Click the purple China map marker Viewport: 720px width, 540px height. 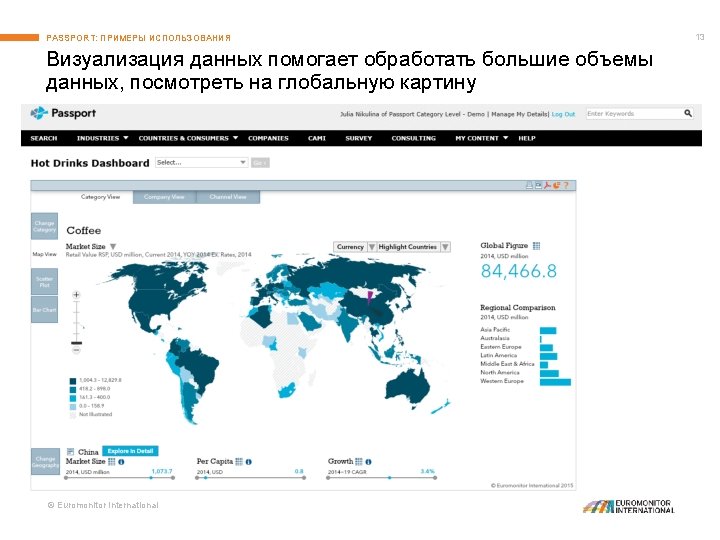click(x=370, y=298)
